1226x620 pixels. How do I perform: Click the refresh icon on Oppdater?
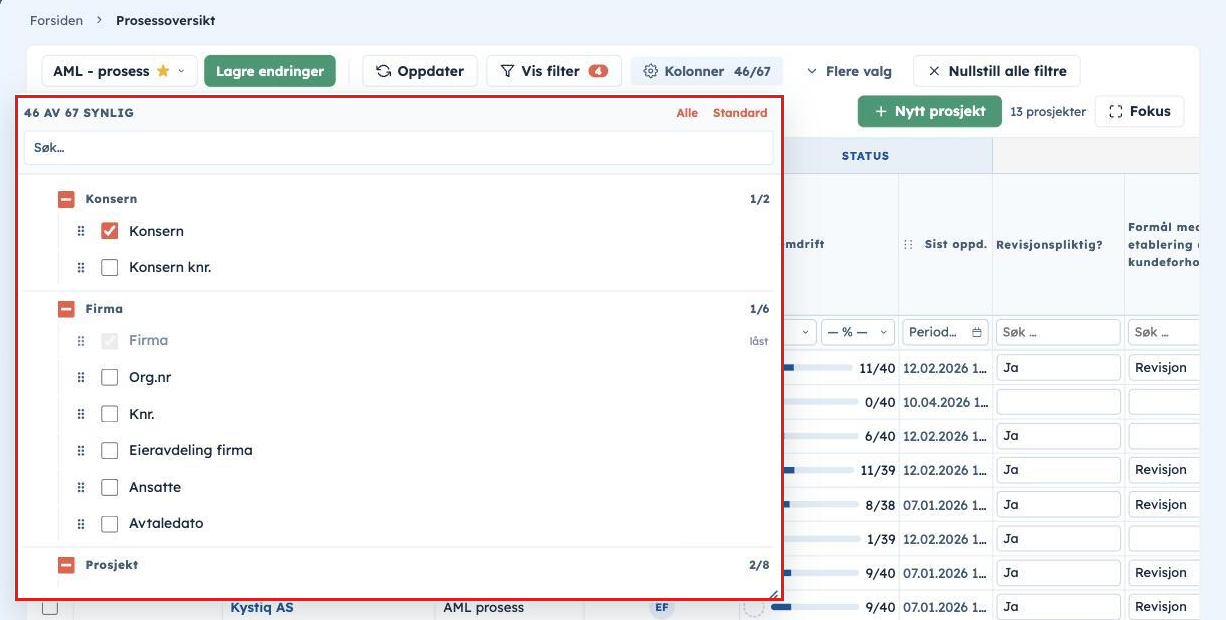[383, 71]
